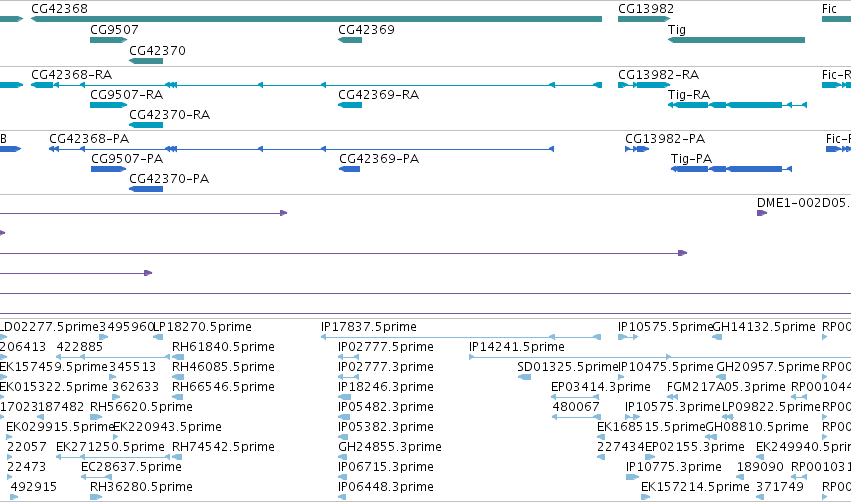The image size is (851, 502).
Task: Select the Tig-PA feature label
Action: click(x=691, y=159)
